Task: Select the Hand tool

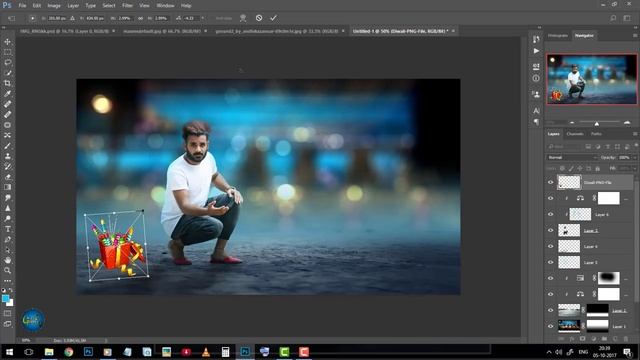Action: (7, 260)
